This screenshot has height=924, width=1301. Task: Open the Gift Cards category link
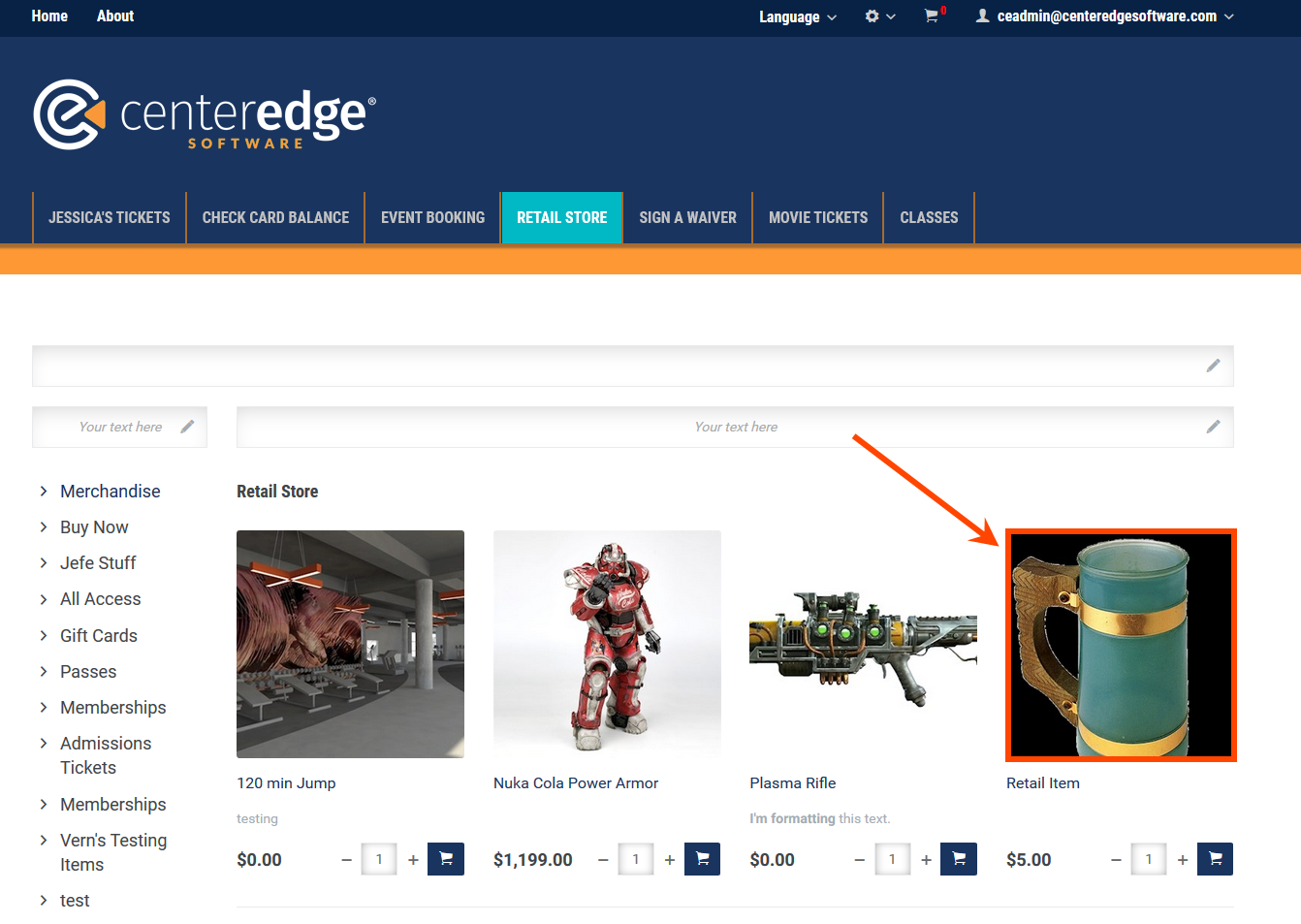pos(99,636)
